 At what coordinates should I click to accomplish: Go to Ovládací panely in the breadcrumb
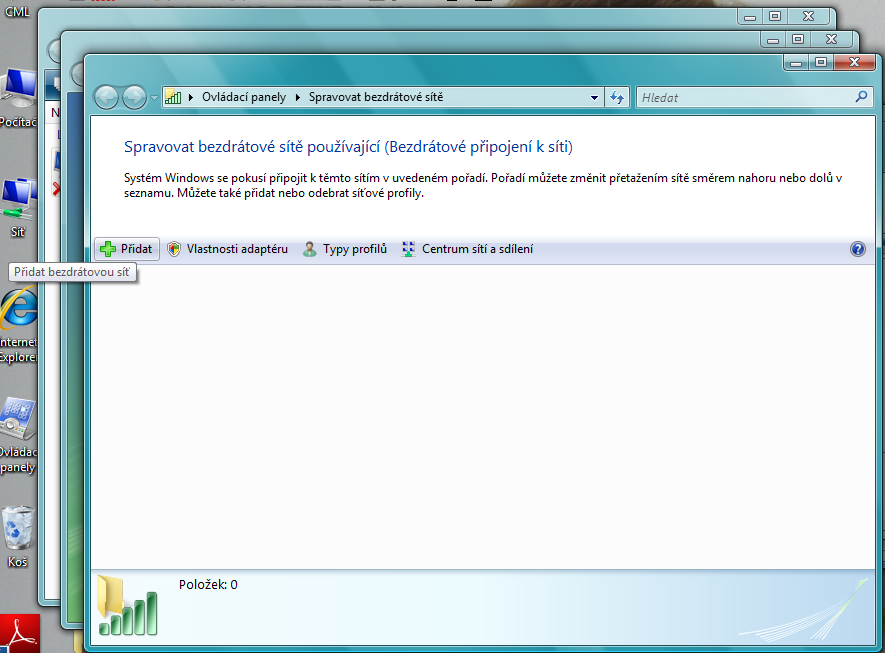pos(243,97)
